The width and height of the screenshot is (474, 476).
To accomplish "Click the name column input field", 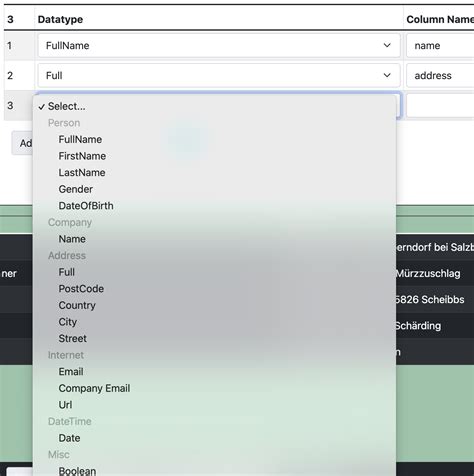I will coord(440,45).
